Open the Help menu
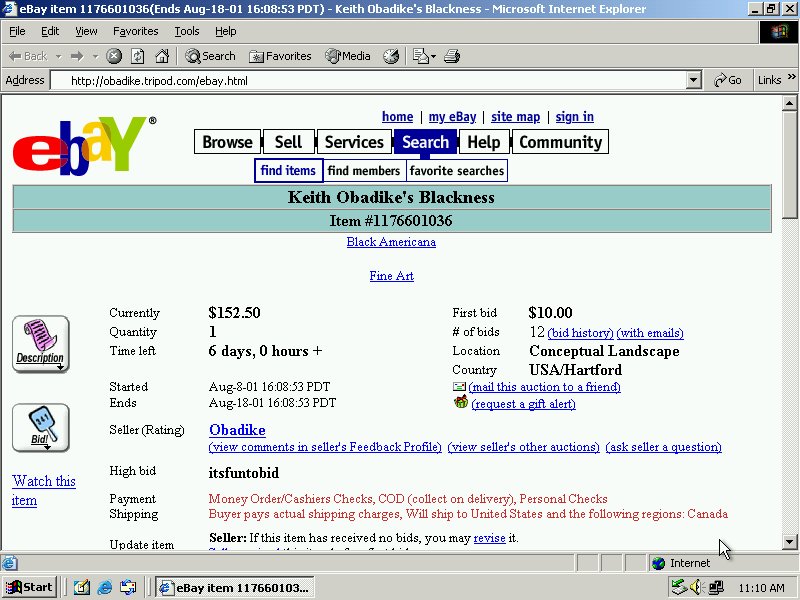The height and width of the screenshot is (600, 800). 226,31
